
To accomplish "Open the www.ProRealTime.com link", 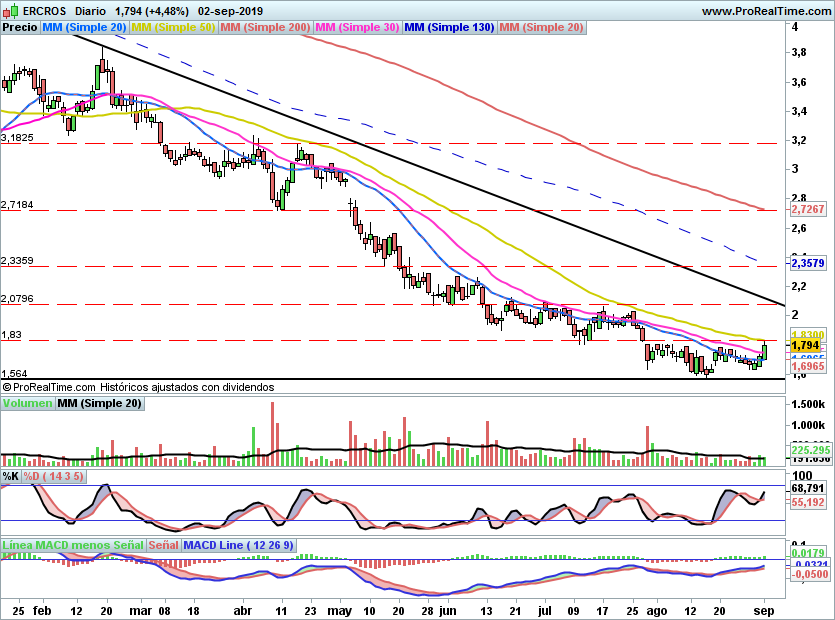I will tap(766, 11).
